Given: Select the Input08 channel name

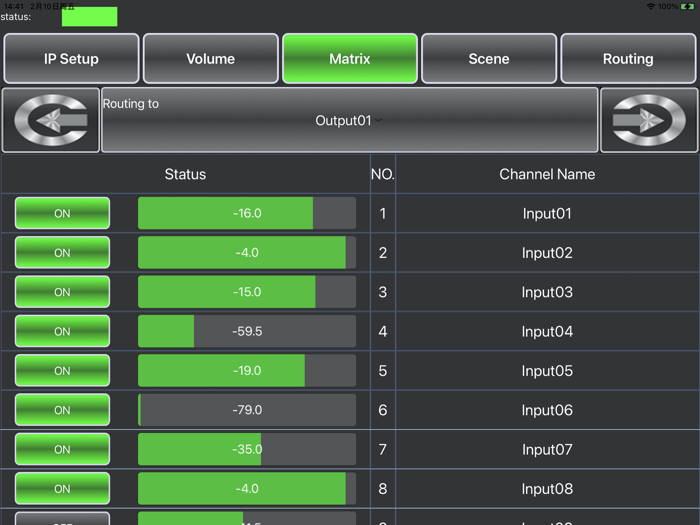Looking at the screenshot, I should pos(547,488).
